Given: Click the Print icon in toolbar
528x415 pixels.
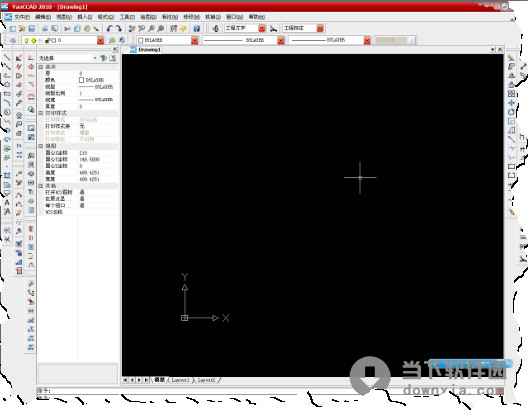Looking at the screenshot, I should coord(44,29).
